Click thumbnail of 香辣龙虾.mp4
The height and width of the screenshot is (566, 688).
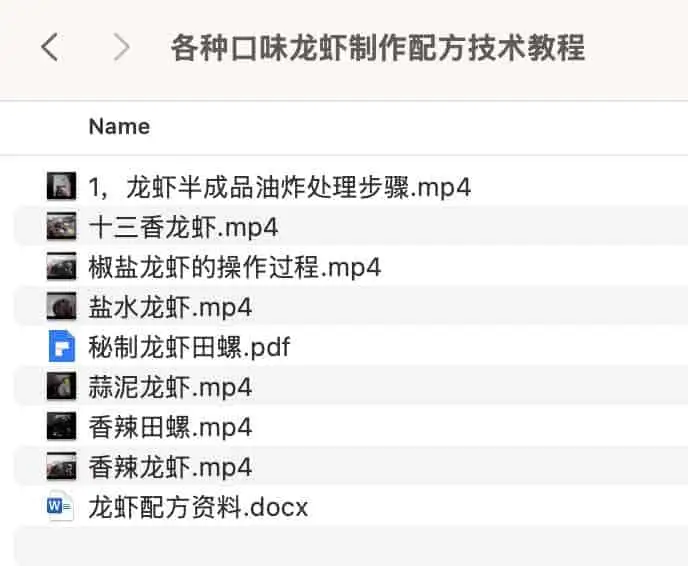61,467
